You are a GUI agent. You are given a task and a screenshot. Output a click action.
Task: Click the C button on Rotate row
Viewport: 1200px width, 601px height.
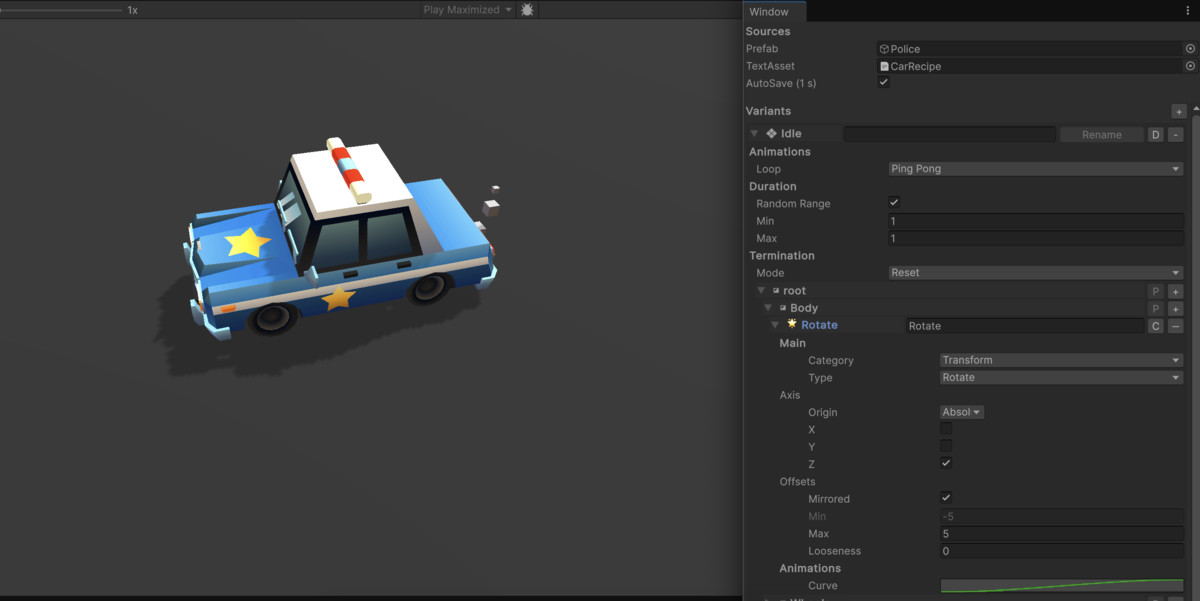[1155, 326]
